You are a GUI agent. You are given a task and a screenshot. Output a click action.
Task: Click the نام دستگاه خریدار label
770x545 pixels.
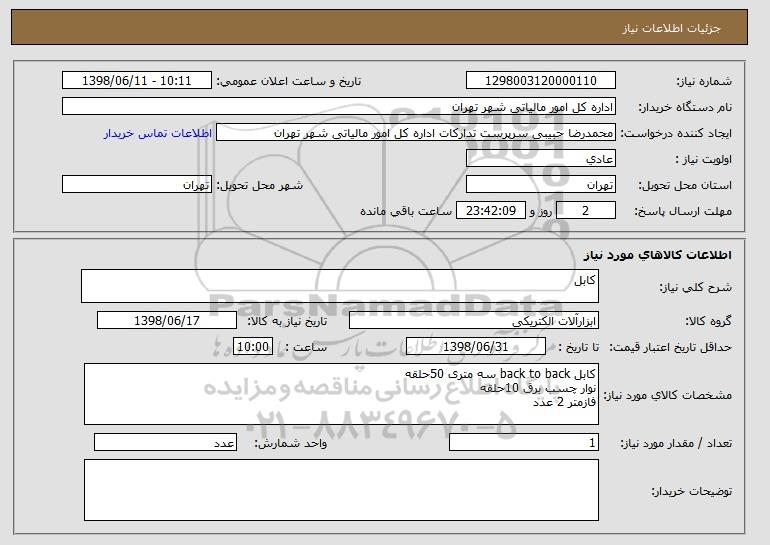685,107
